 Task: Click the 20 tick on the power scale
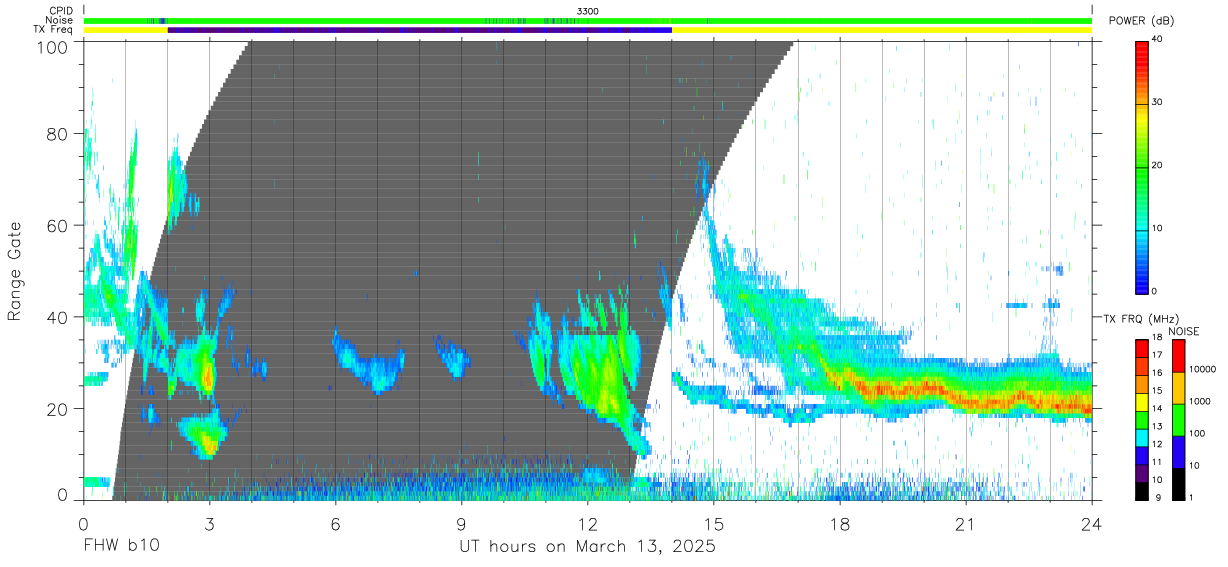click(x=1158, y=166)
